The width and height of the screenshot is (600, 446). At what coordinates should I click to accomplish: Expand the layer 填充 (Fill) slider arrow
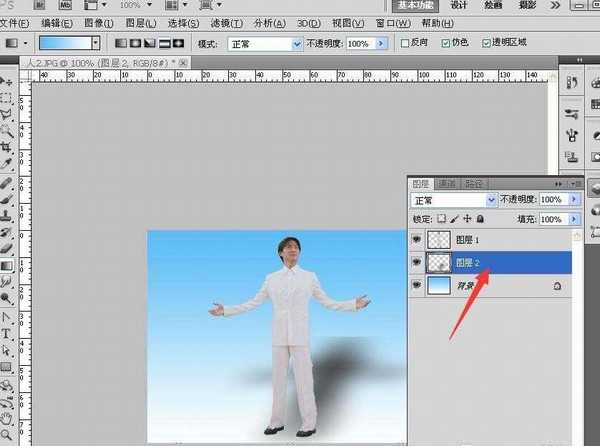574,218
